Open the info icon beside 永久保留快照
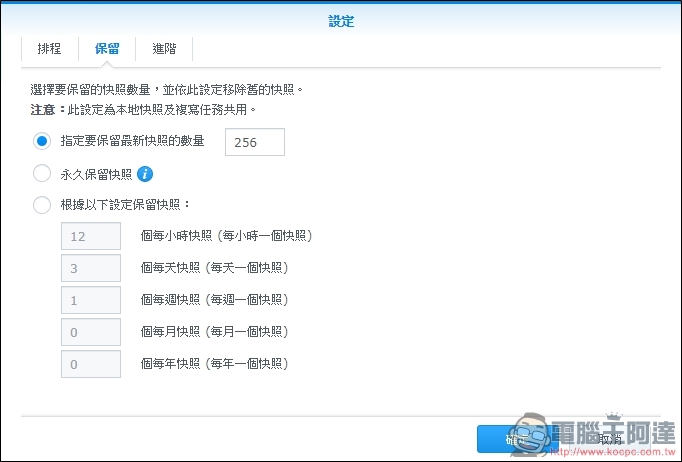682x462 pixels. click(145, 174)
